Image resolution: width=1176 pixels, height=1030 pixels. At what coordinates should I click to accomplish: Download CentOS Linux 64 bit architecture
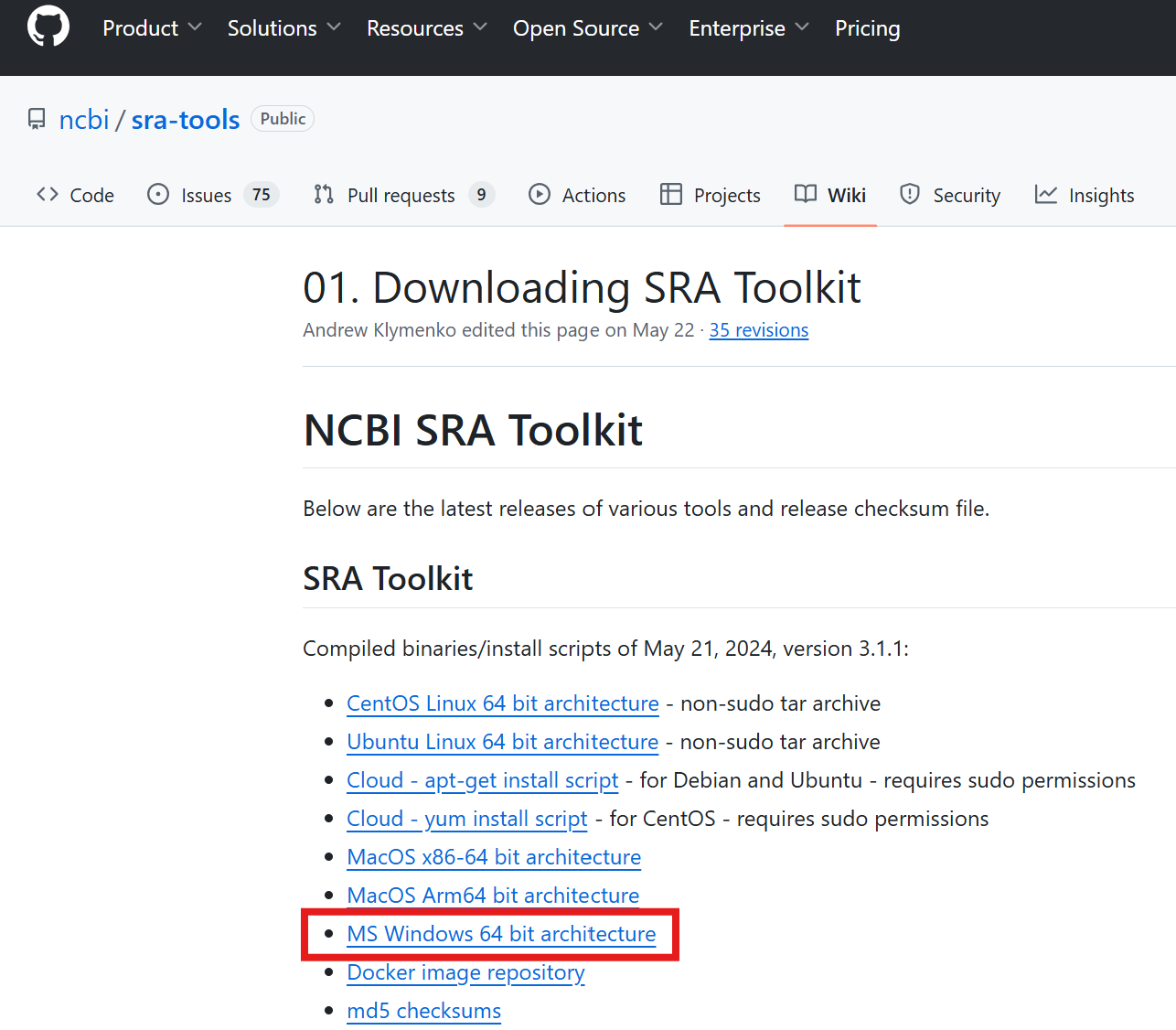(503, 703)
